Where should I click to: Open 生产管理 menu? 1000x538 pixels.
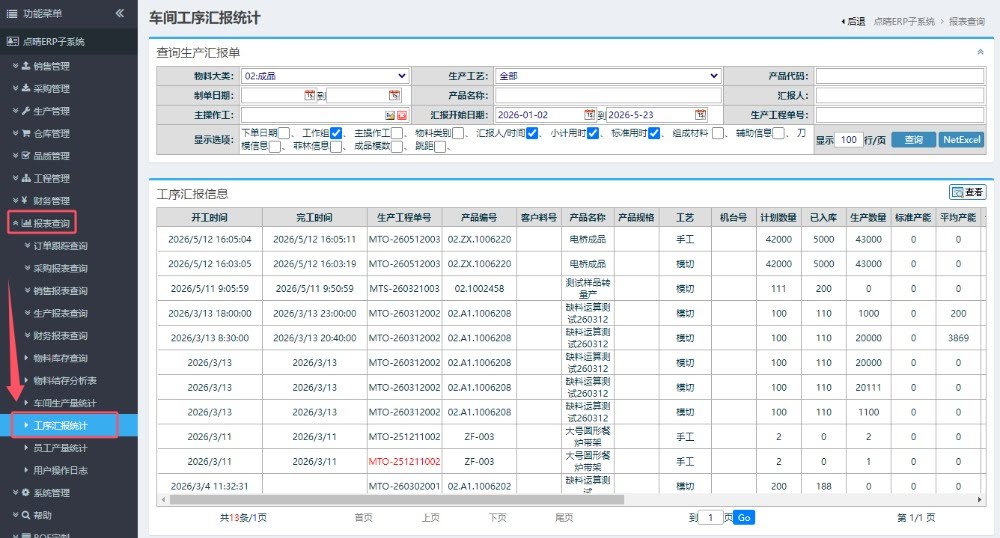tap(51, 111)
